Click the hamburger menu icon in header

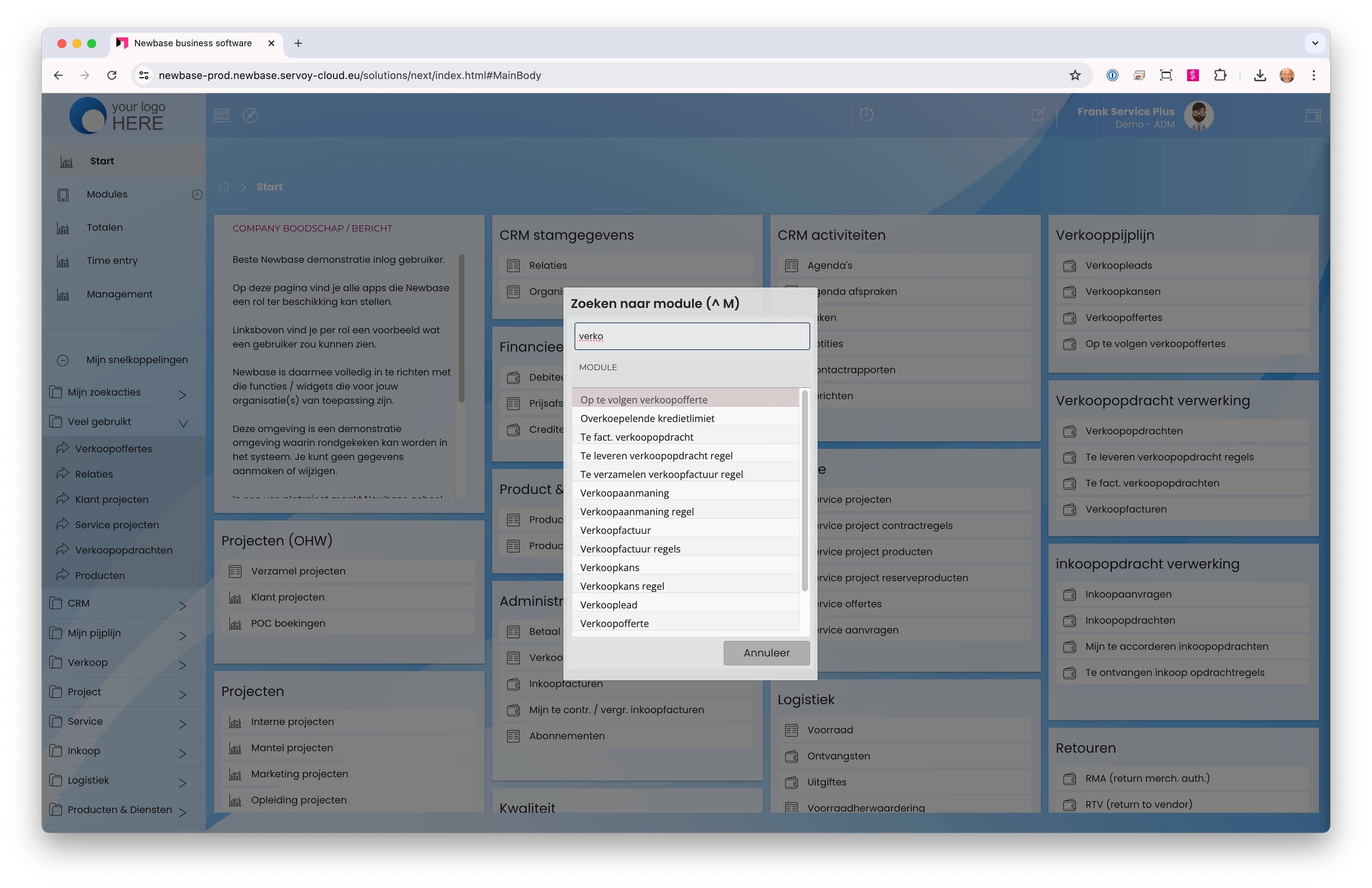coord(221,115)
